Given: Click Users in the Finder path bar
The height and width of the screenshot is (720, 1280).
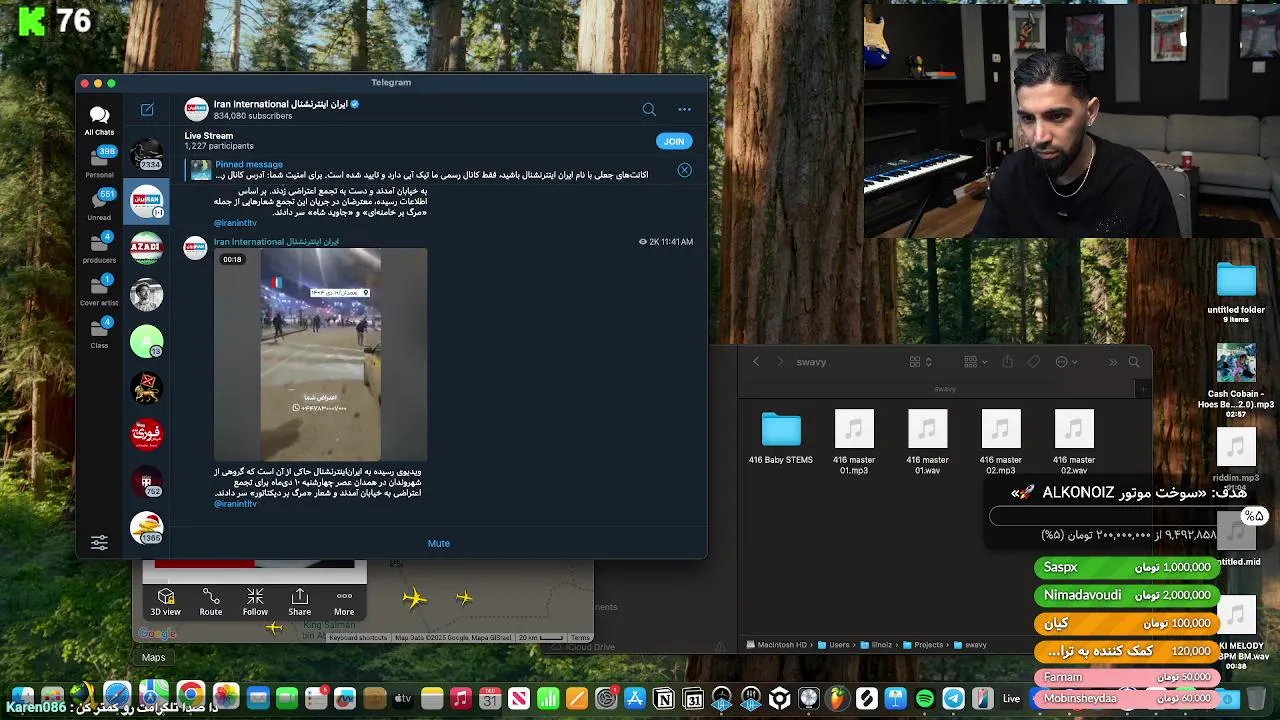Looking at the screenshot, I should (x=833, y=645).
